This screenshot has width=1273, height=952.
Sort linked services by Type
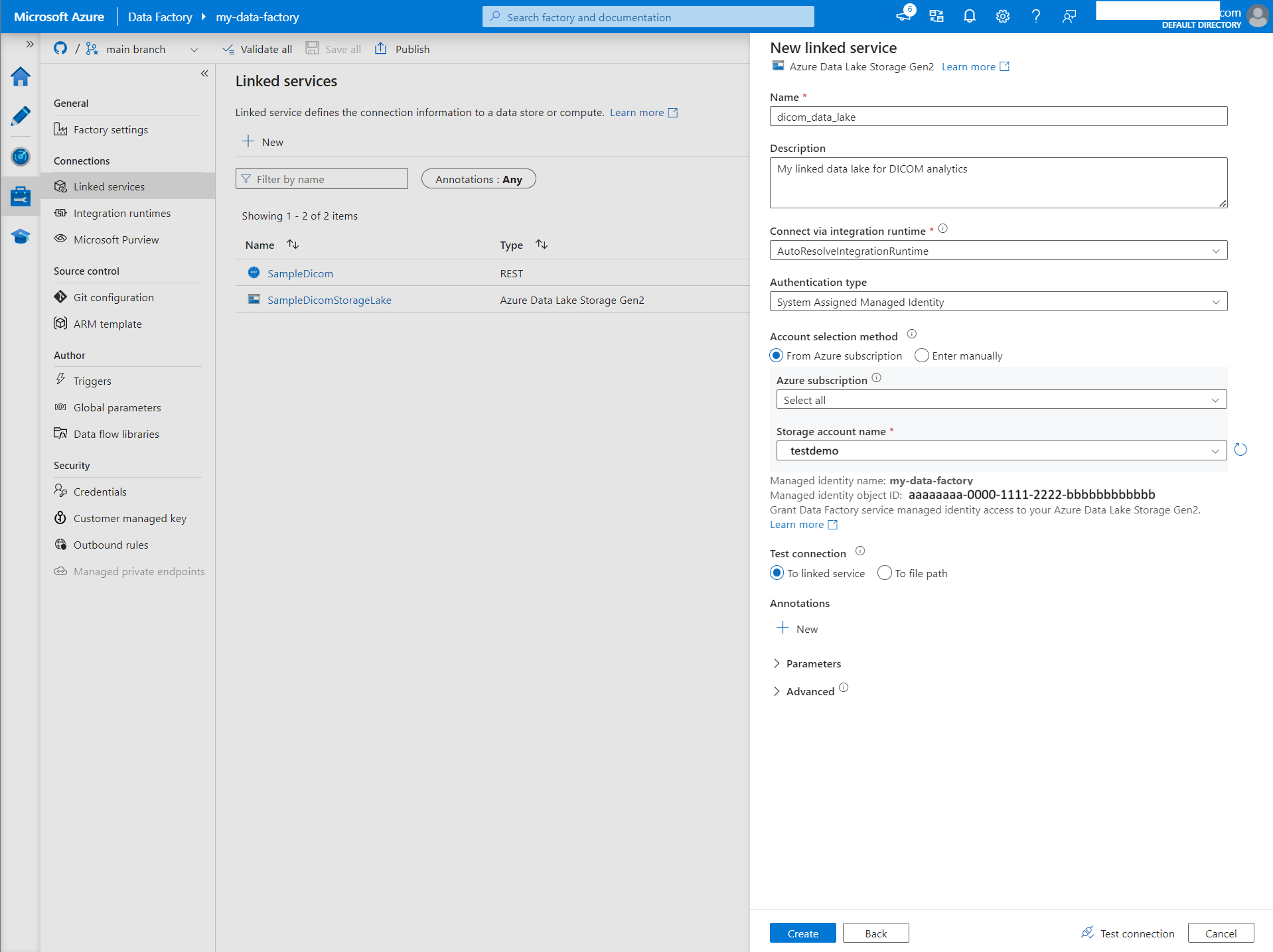(542, 245)
